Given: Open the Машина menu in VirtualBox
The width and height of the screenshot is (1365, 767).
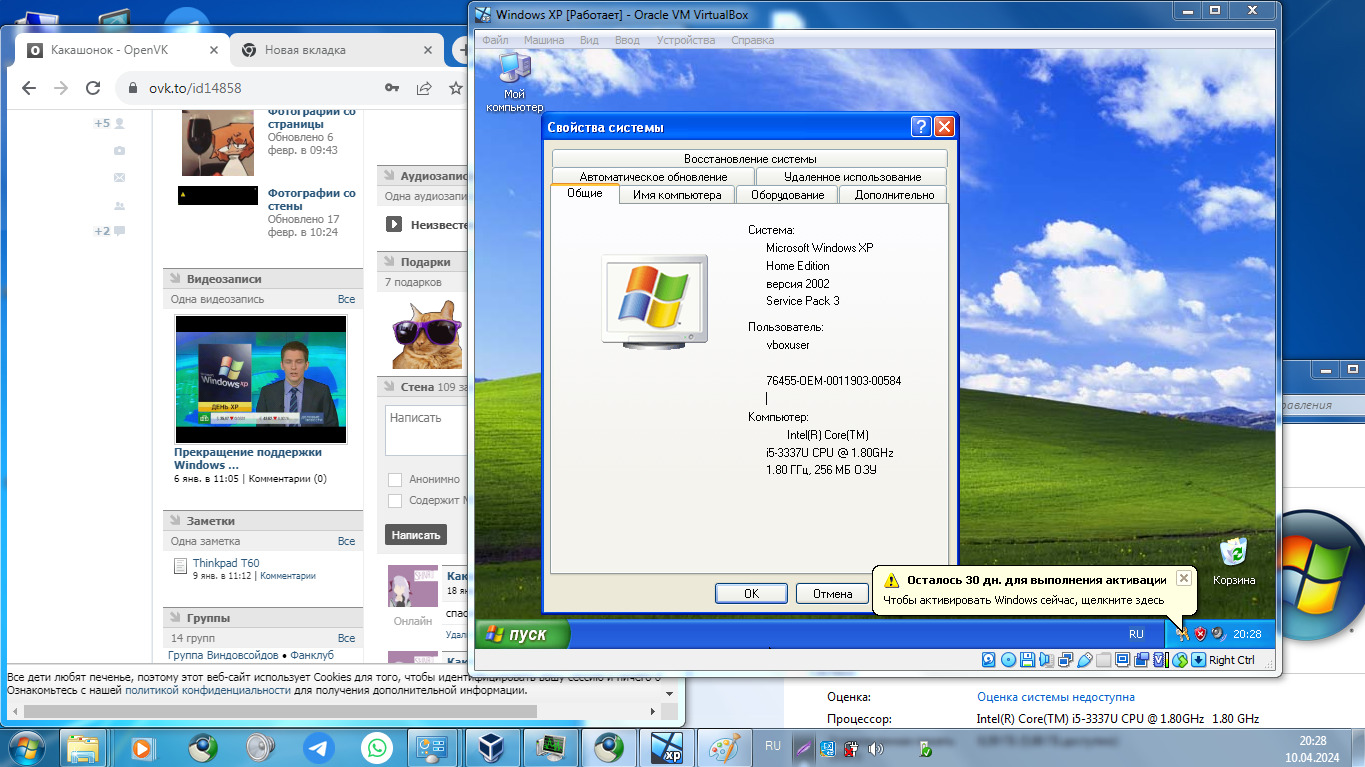Looking at the screenshot, I should pos(543,40).
